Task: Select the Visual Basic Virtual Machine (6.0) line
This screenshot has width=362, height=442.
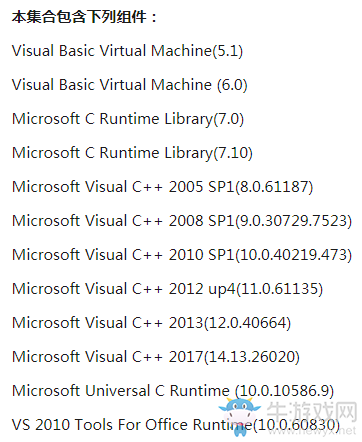Action: click(129, 85)
